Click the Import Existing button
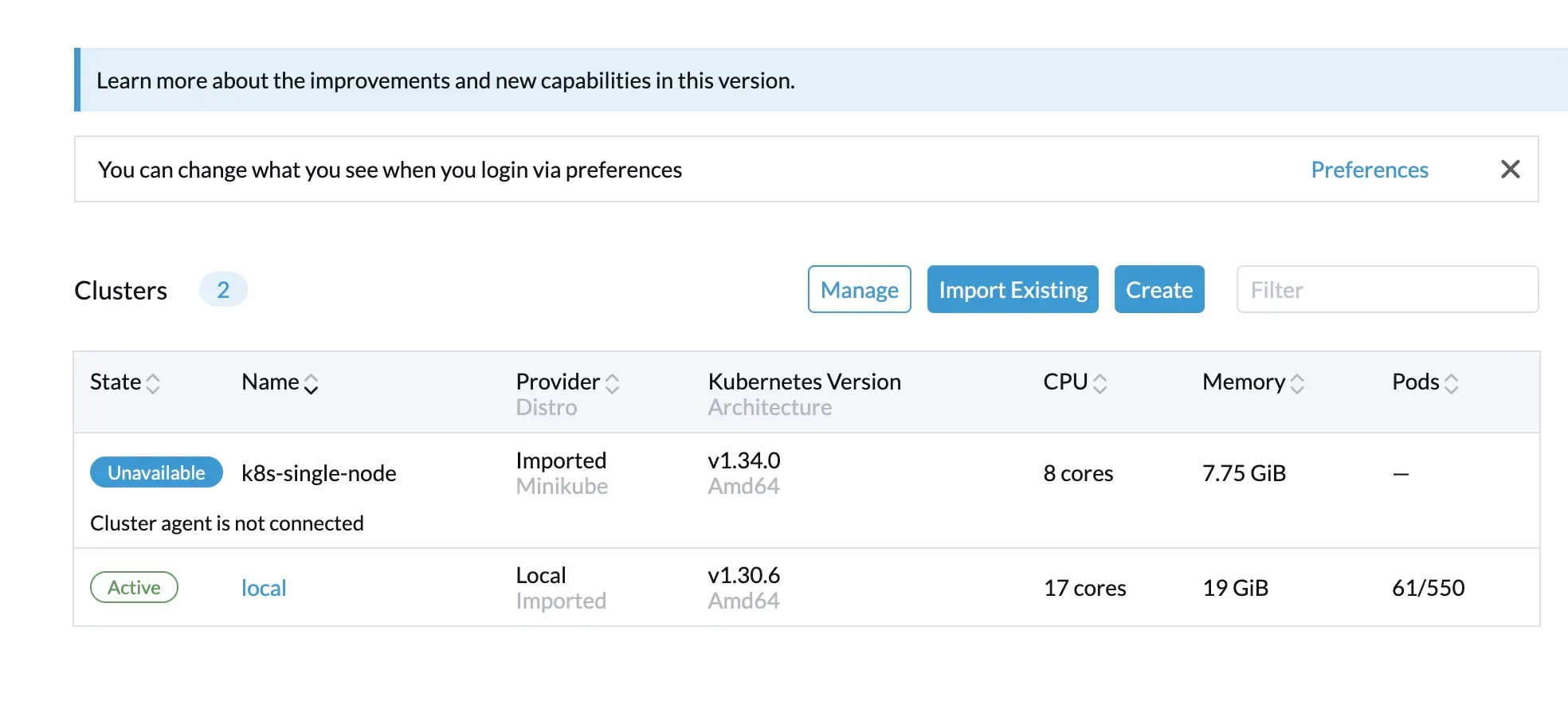 1012,290
